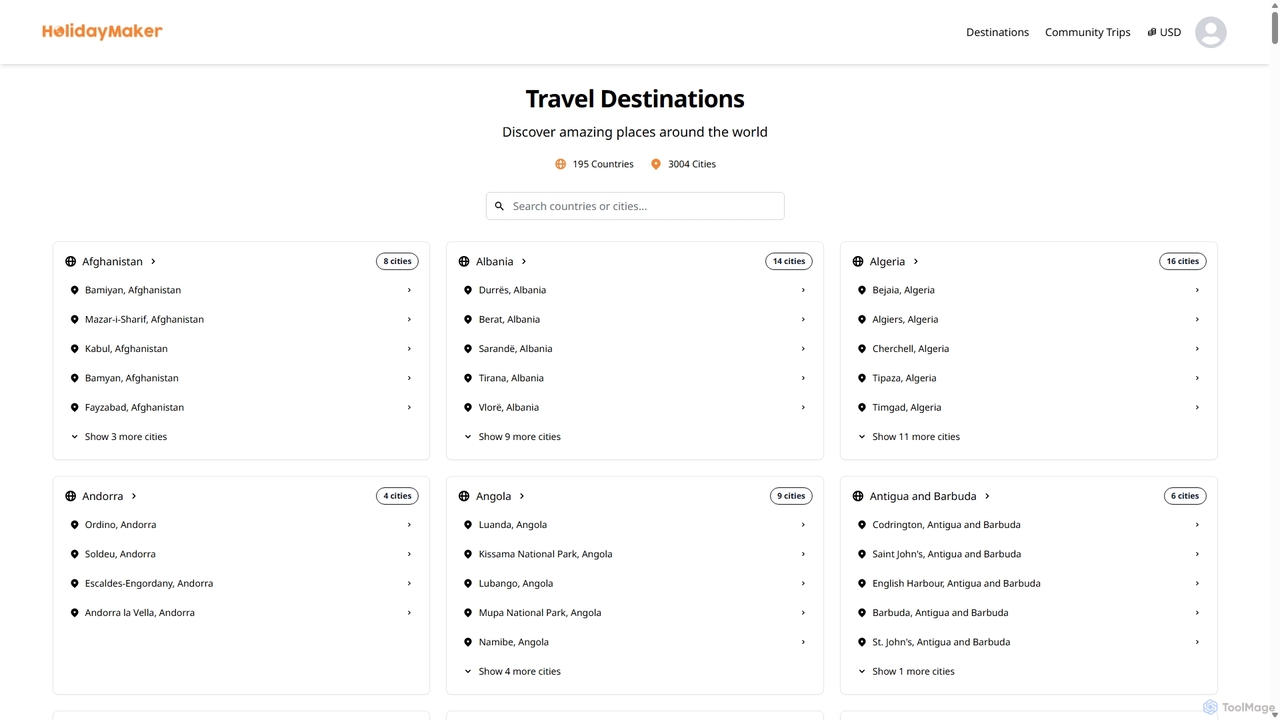Click the pin icon for Soldeu, Andorra
1280x720 pixels.
coord(74,554)
